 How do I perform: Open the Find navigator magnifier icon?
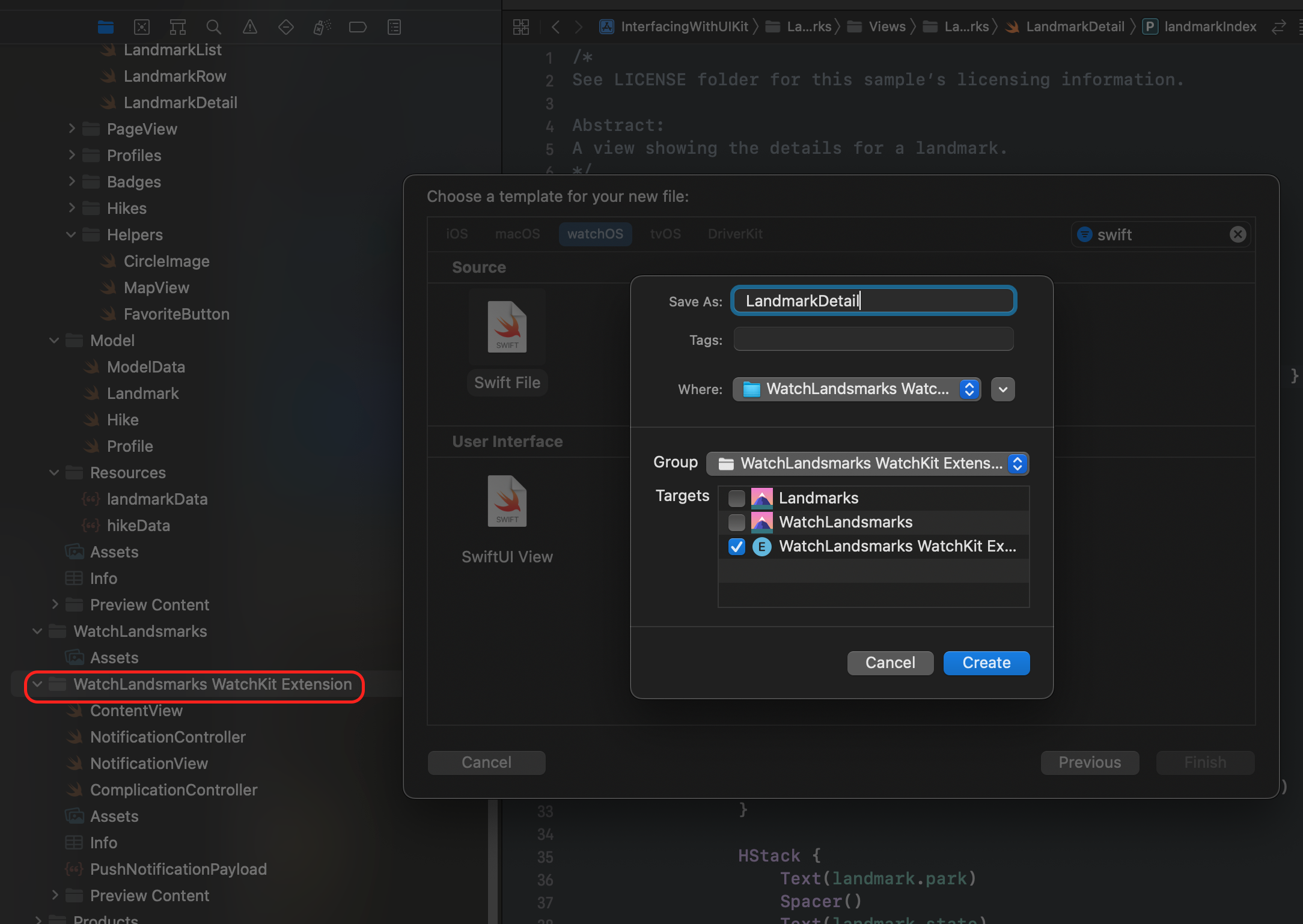pos(213,27)
